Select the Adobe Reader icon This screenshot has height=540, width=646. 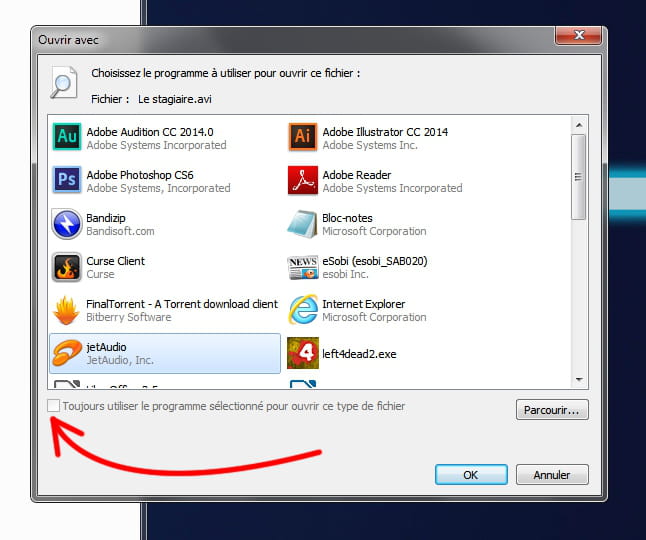pyautogui.click(x=303, y=180)
